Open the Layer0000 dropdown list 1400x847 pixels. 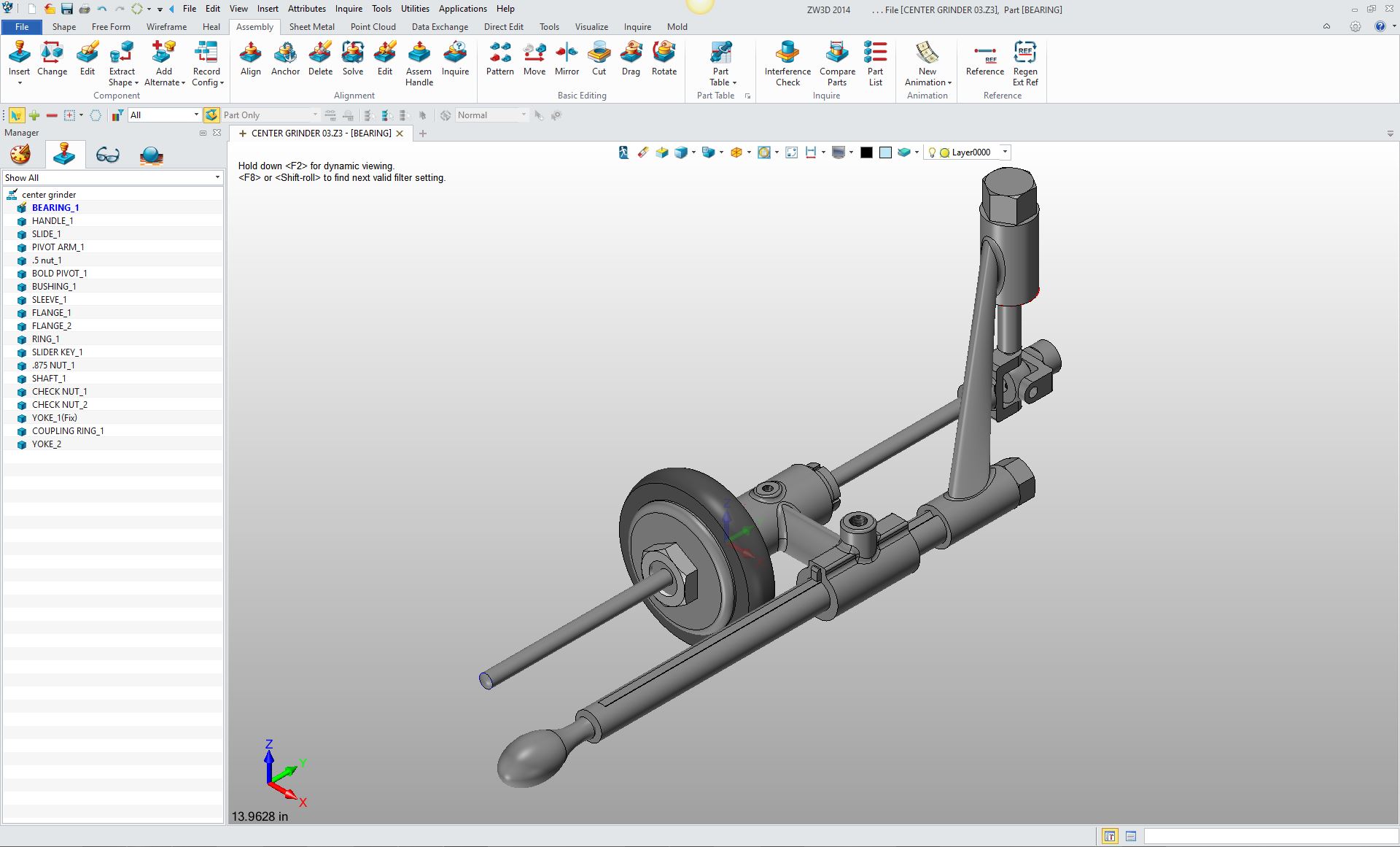(x=1005, y=152)
